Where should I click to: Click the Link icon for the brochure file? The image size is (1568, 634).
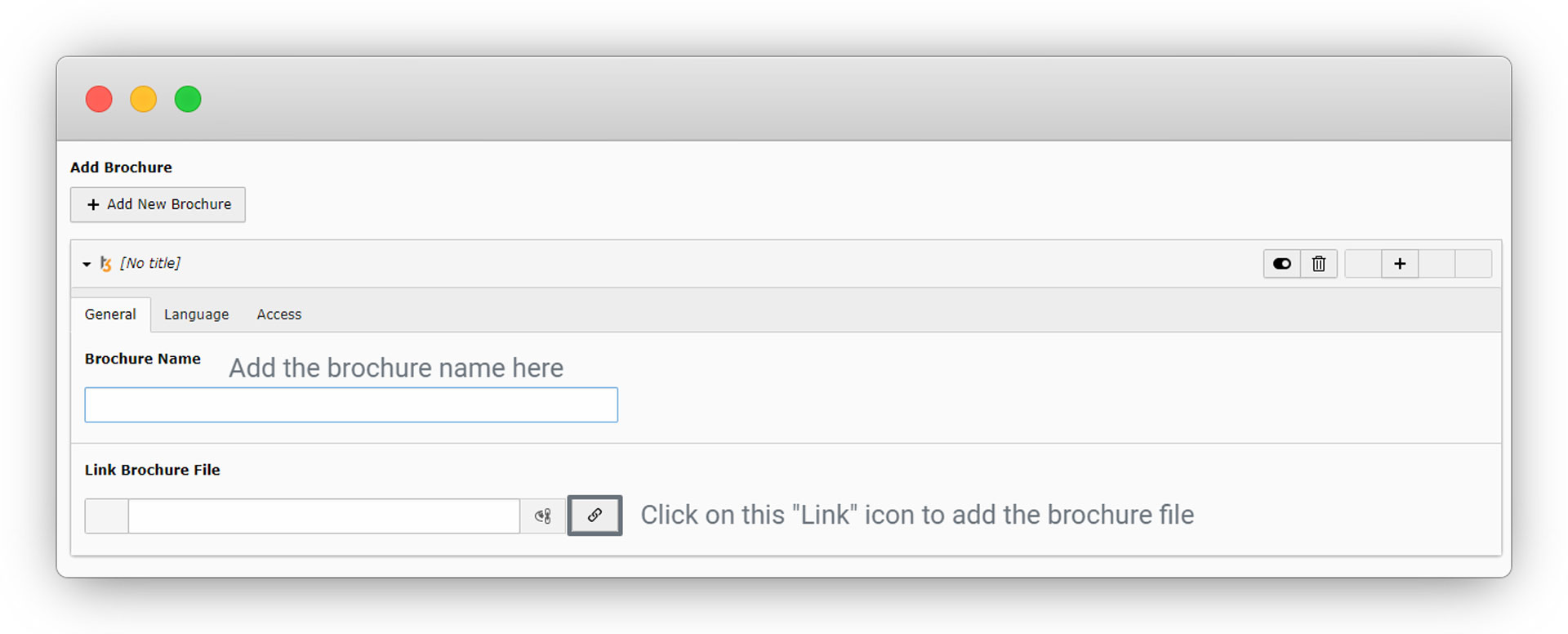point(595,516)
